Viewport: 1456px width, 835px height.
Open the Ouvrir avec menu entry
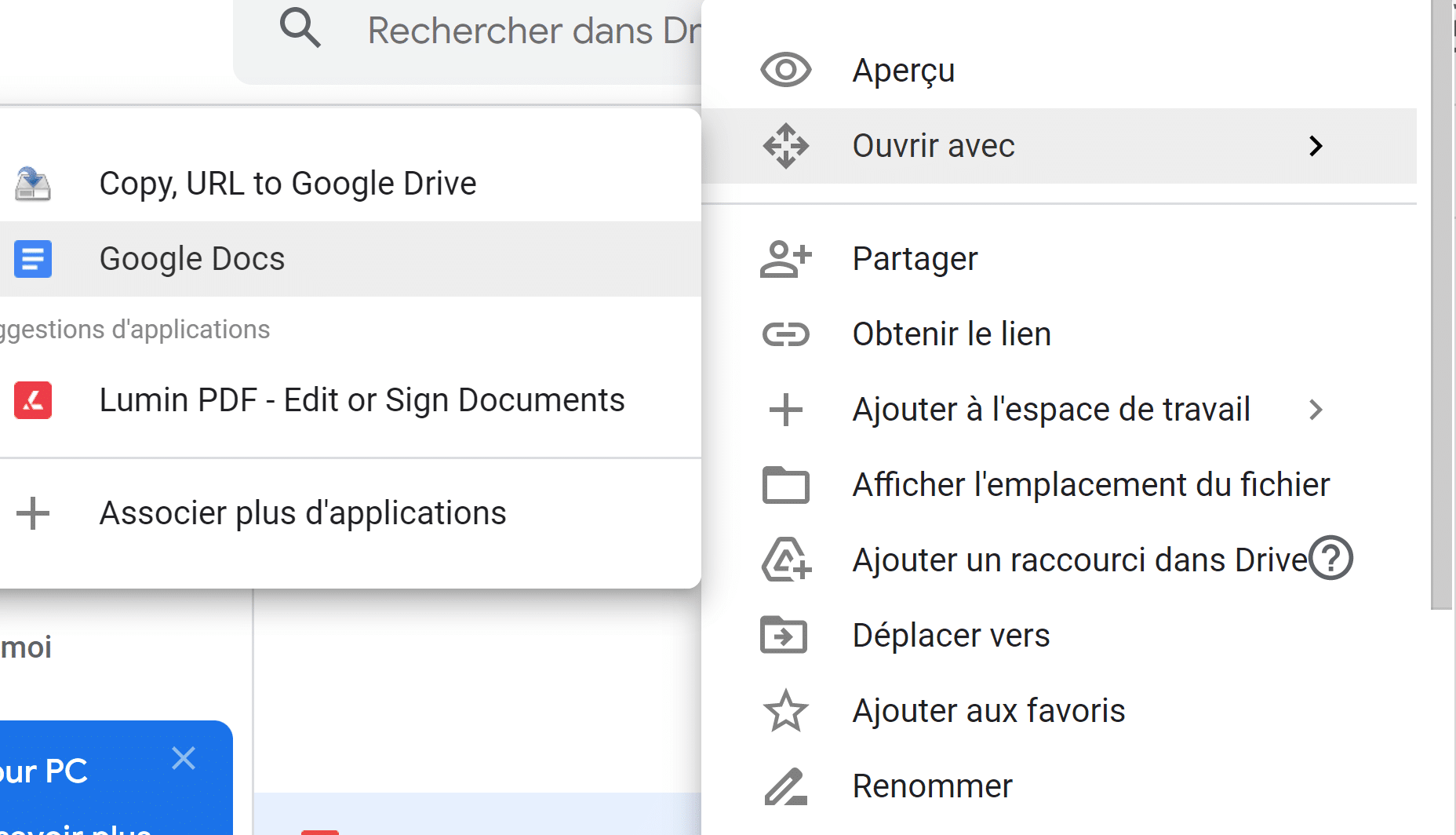[1059, 146]
